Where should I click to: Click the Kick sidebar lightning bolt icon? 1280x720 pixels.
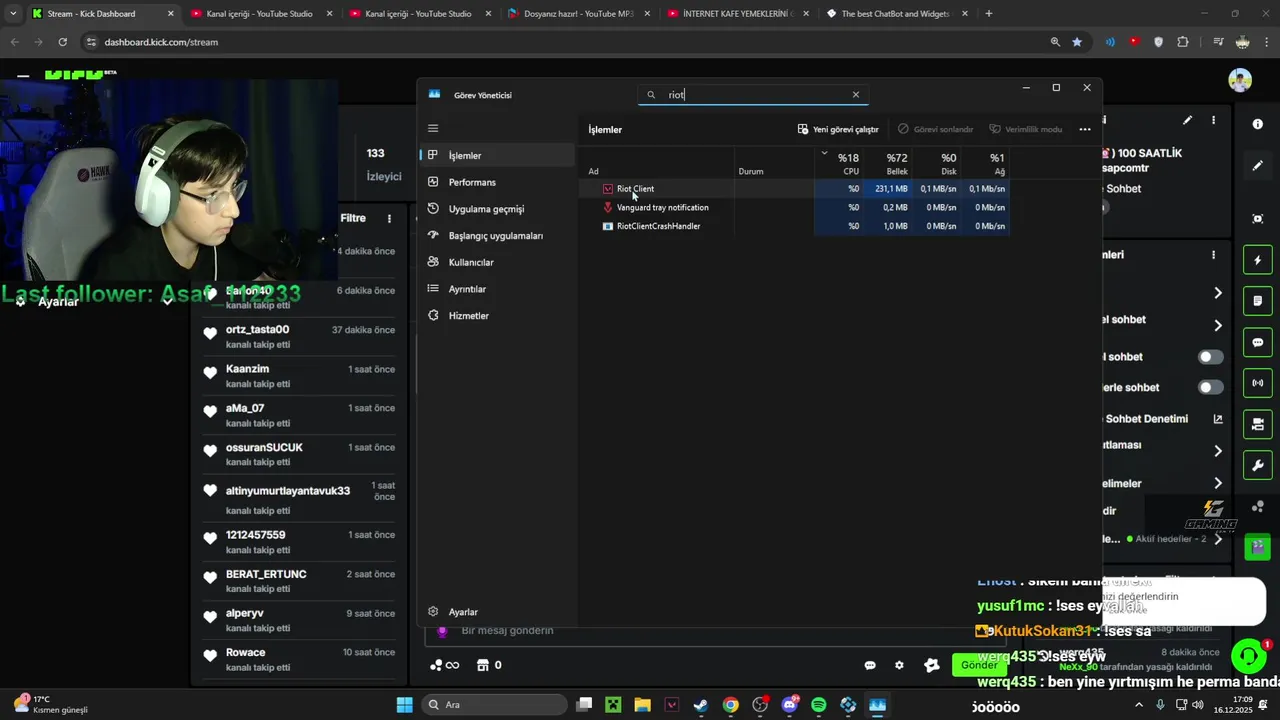point(1258,261)
